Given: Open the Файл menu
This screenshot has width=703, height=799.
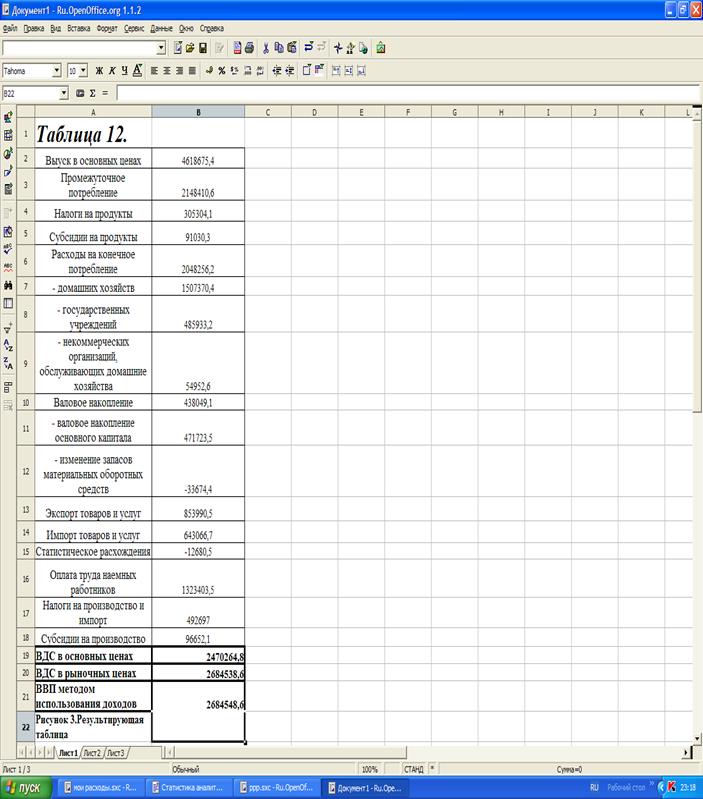Looking at the screenshot, I should click(x=10, y=29).
